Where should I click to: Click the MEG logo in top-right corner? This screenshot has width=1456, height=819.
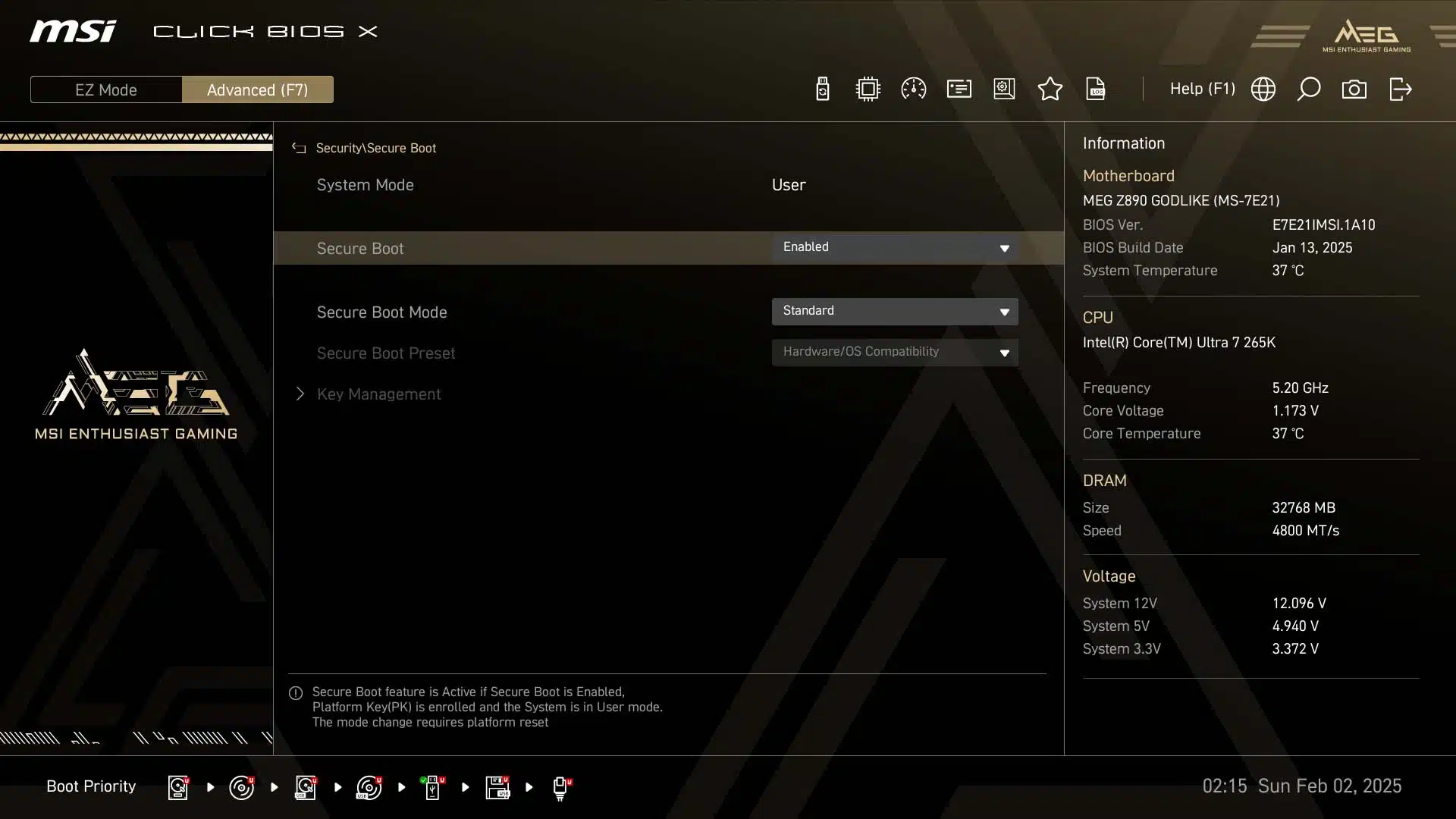(x=1367, y=36)
